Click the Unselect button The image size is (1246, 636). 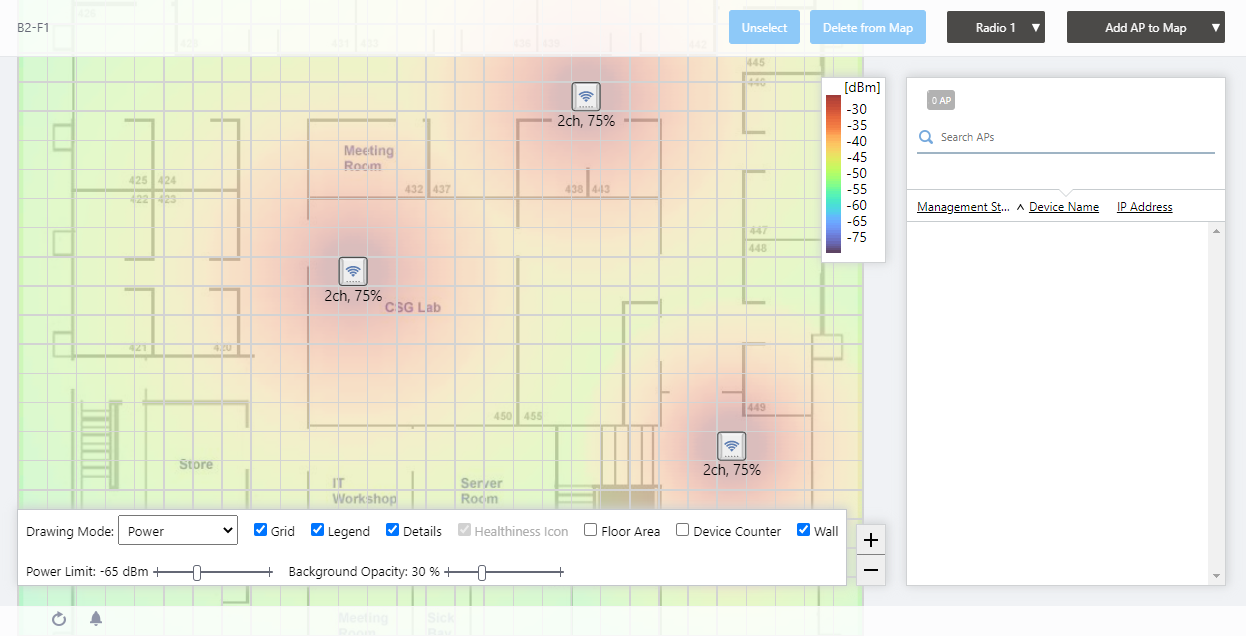(765, 28)
